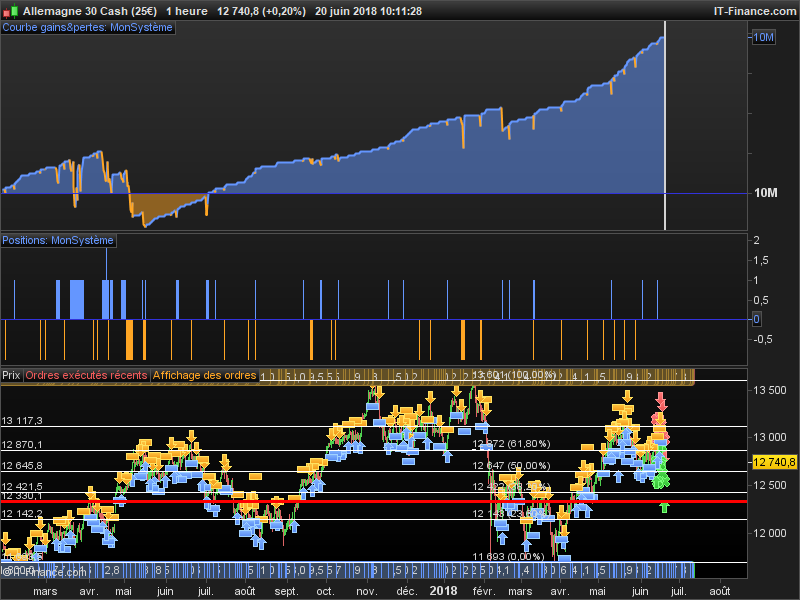Click the date 20 juin 2018 10:11:28
The width and height of the screenshot is (800, 600).
tap(368, 11)
